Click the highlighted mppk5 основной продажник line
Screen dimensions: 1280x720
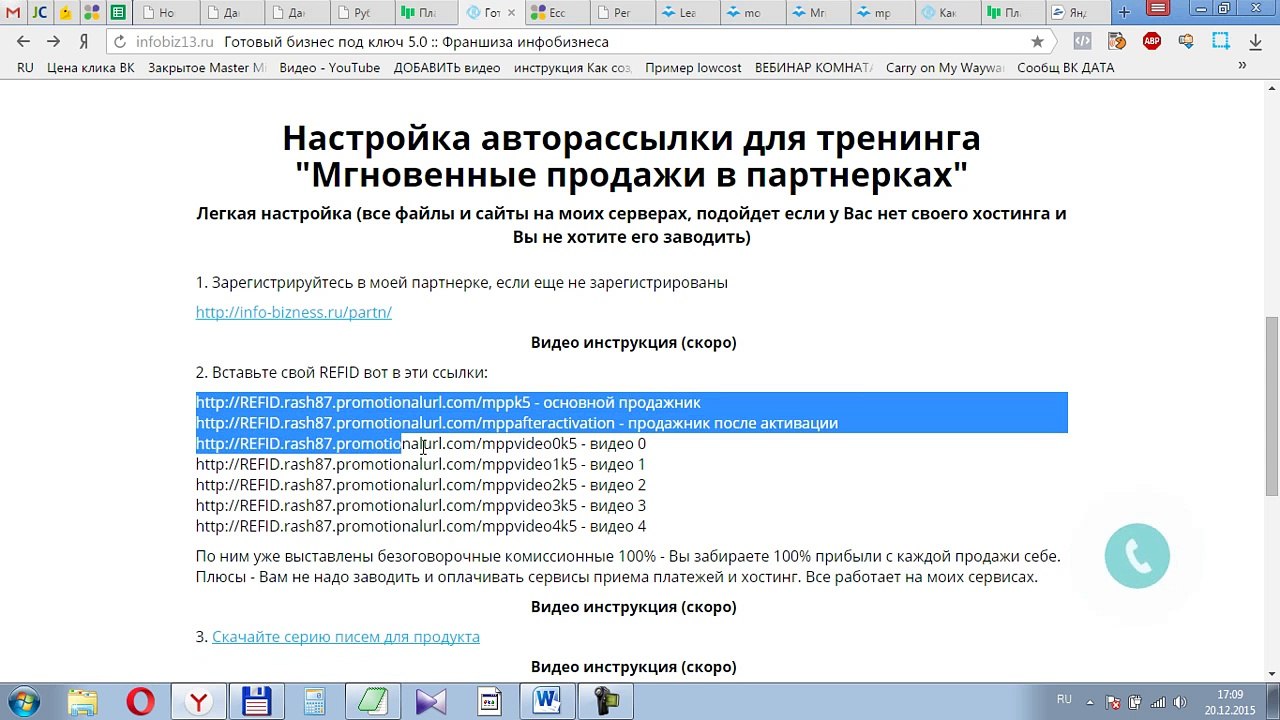pyautogui.click(x=448, y=402)
